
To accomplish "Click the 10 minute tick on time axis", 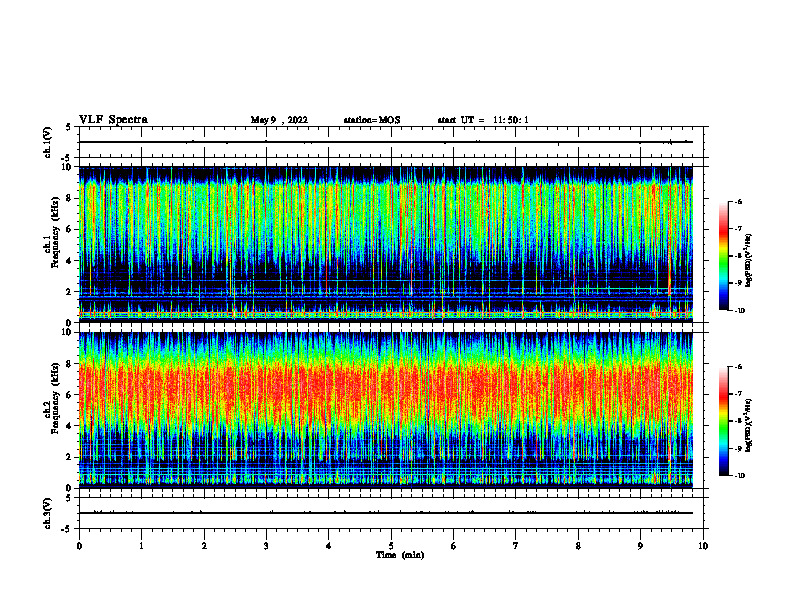I will (703, 546).
